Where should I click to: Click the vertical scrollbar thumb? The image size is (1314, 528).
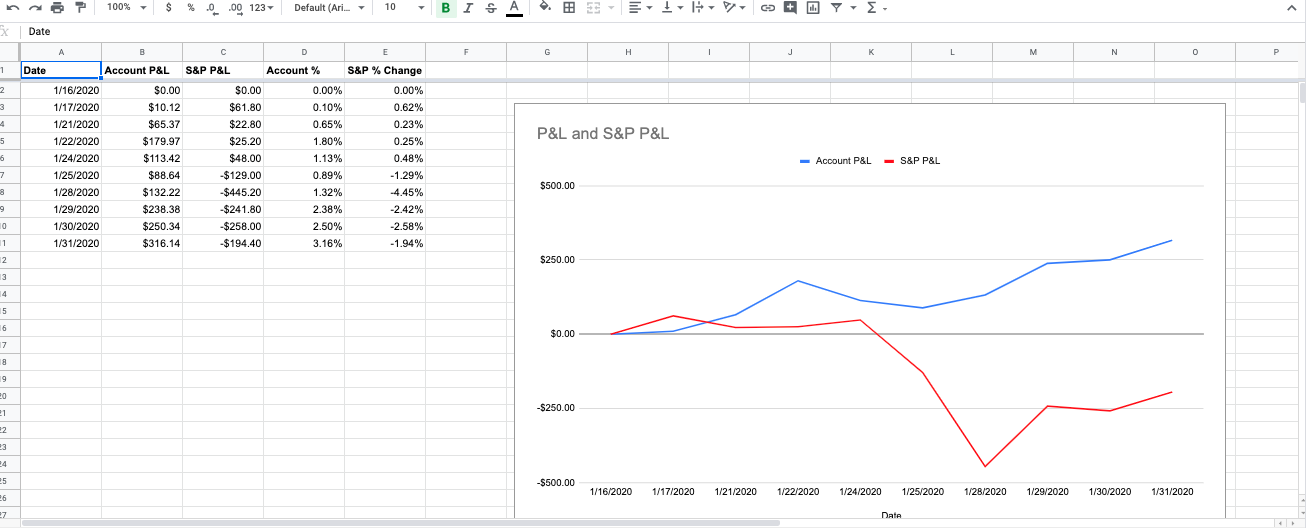pos(1302,94)
